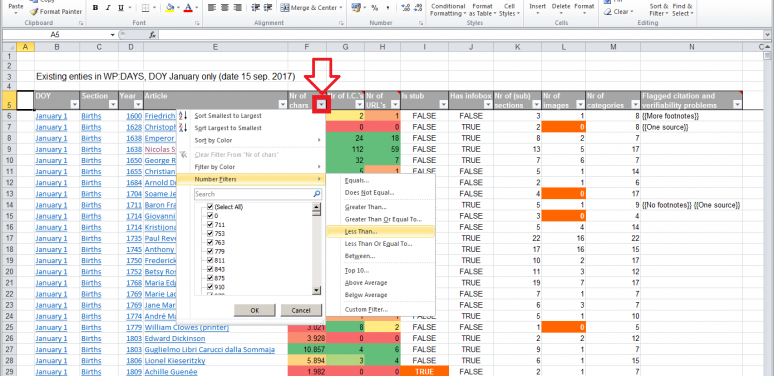
Task: Open the Sort by Color submenu
Action: (x=250, y=141)
